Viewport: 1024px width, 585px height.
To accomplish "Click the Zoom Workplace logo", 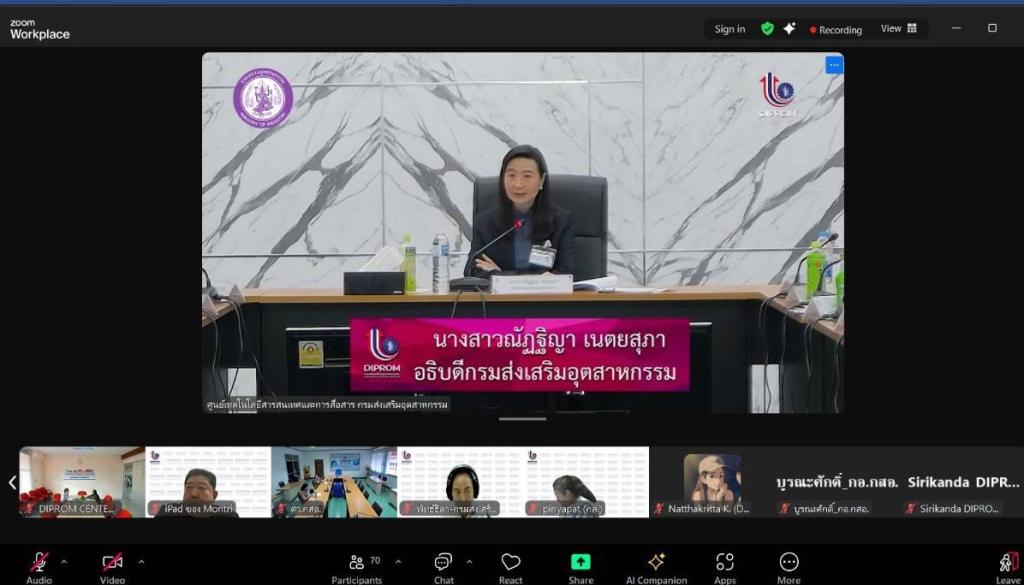I will pos(39,29).
